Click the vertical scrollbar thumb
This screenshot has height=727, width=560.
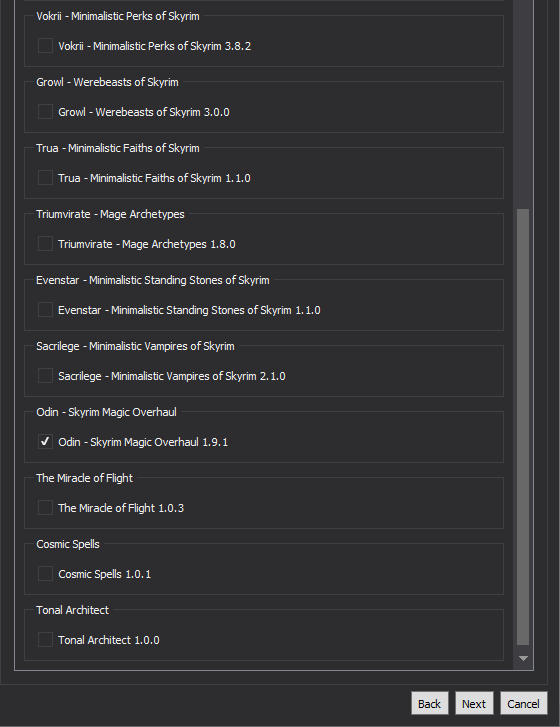click(x=523, y=427)
